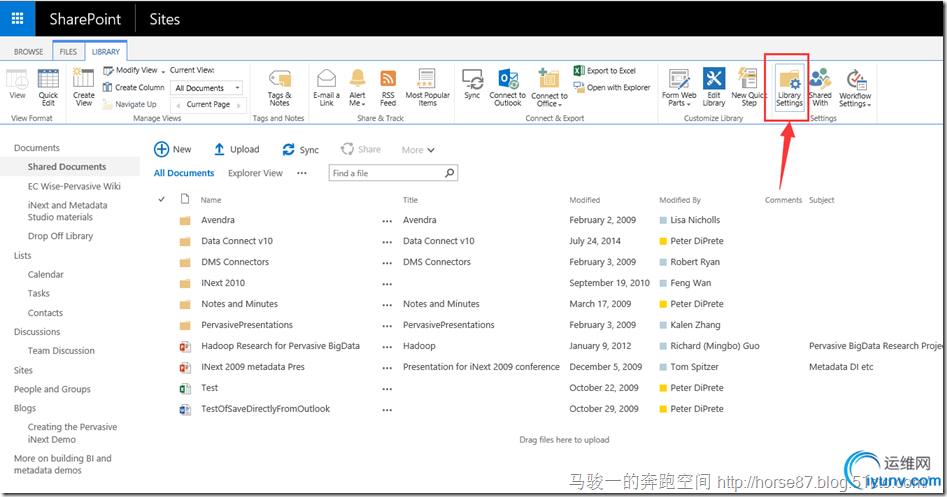
Task: Open EC Wise-Pervasive Wiki in the sidebar
Action: pyautogui.click(x=74, y=186)
